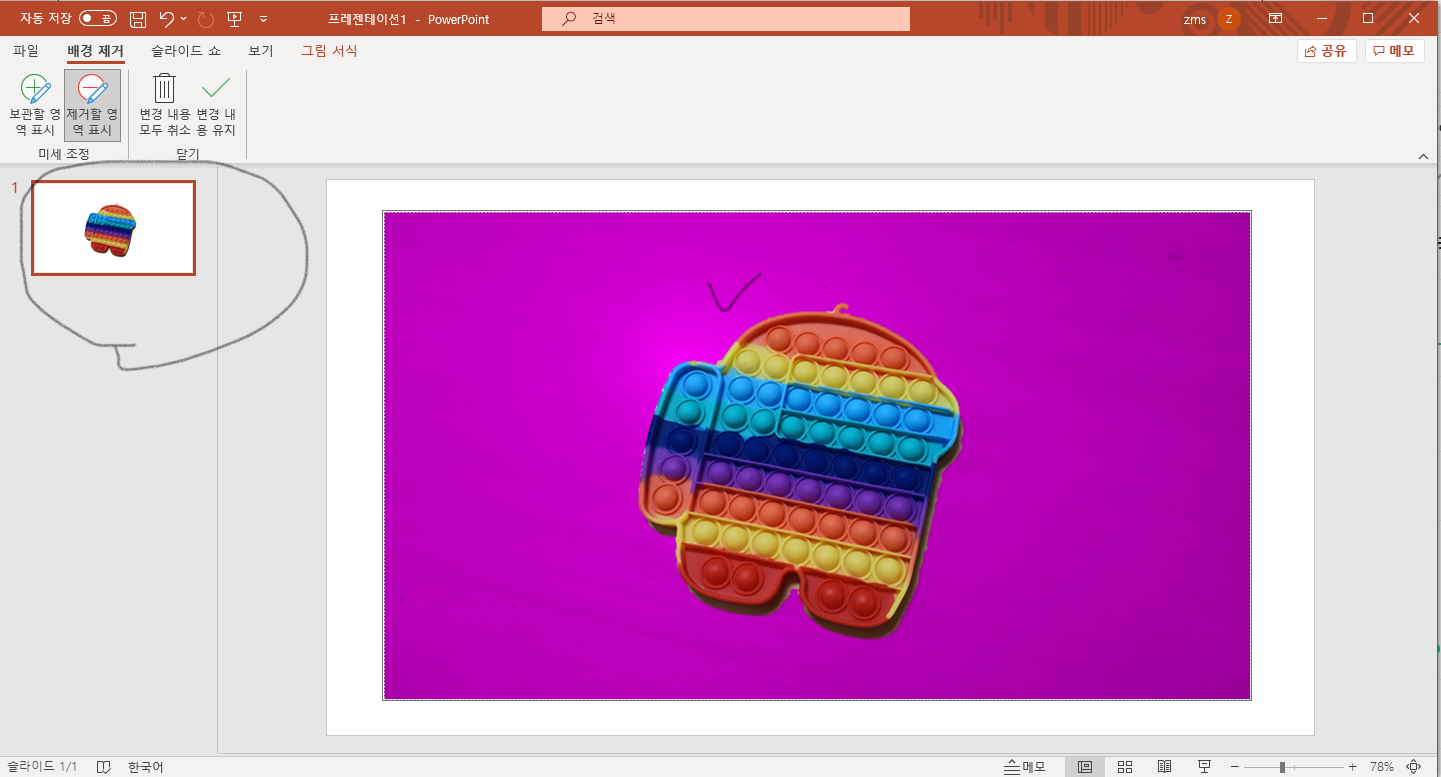Switch to Reading view icon
This screenshot has width=1441, height=777.
(1164, 767)
